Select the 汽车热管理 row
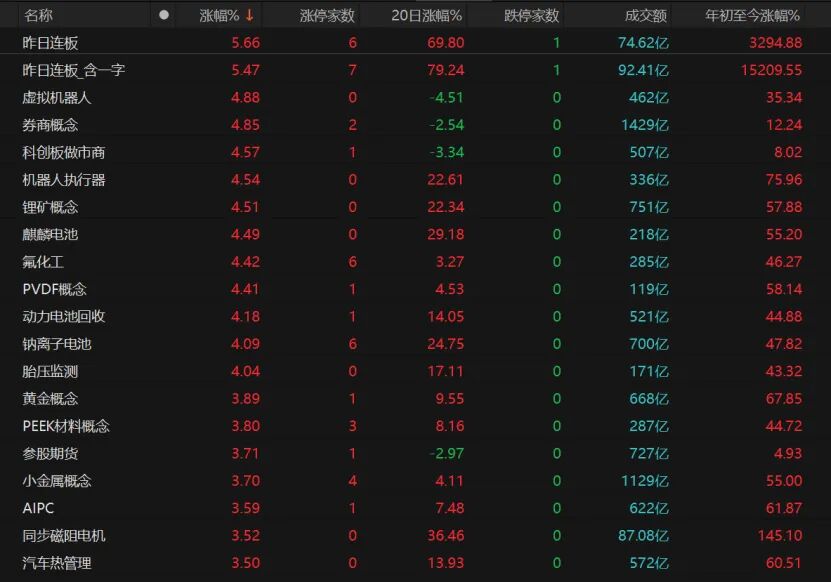Viewport: 831px width, 582px height. point(57,563)
